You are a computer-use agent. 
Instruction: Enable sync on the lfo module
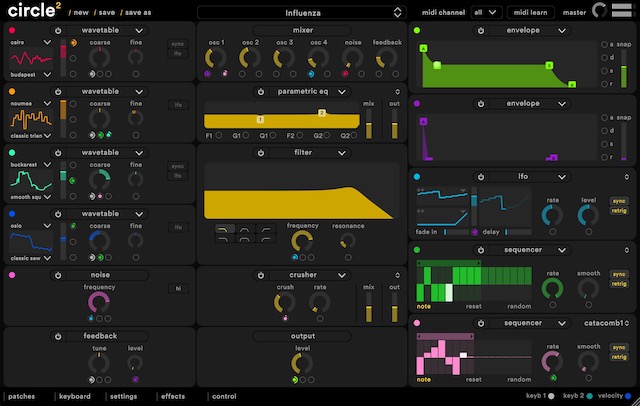point(619,200)
